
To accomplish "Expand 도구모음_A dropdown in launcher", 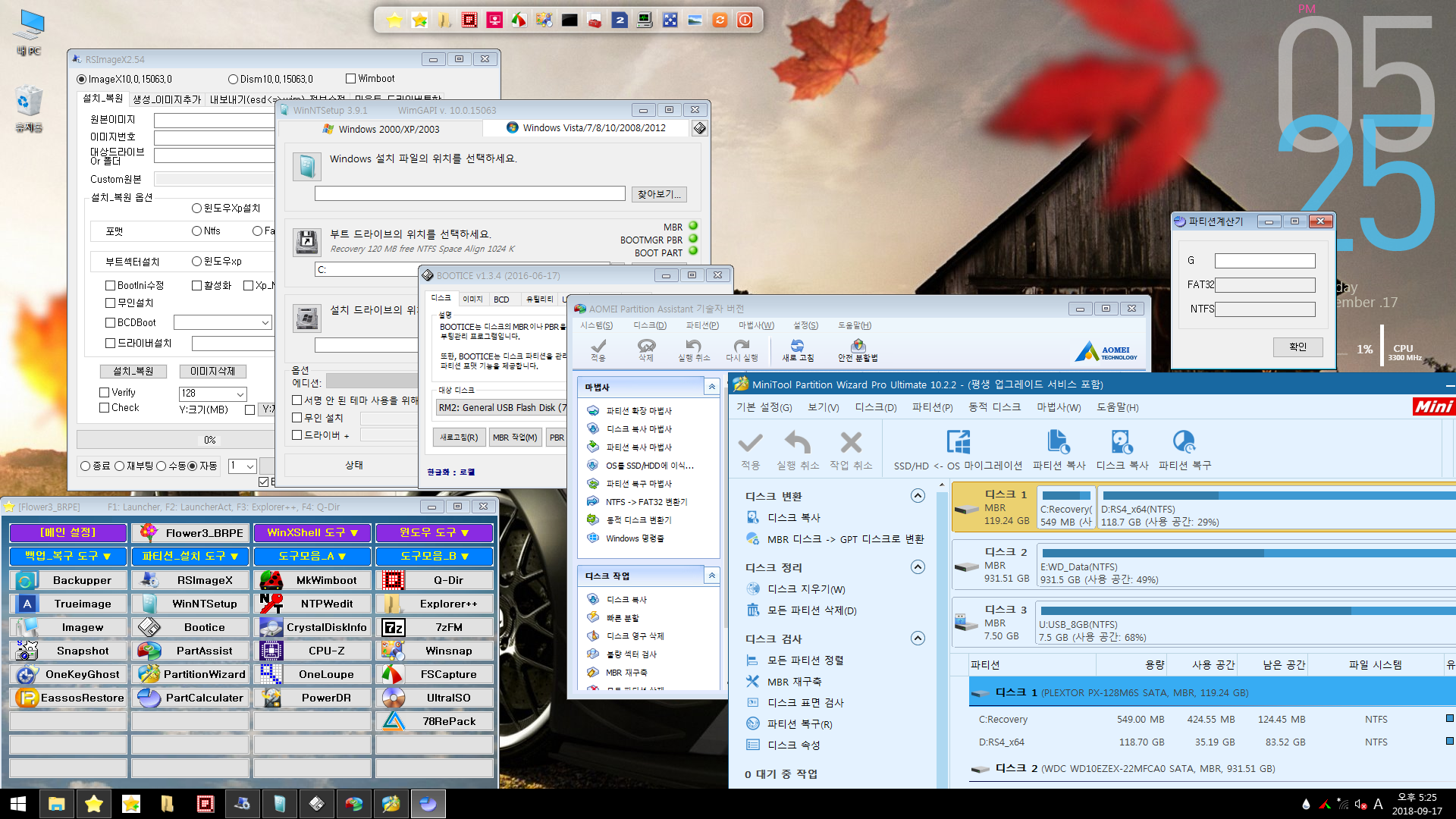I will tap(312, 556).
